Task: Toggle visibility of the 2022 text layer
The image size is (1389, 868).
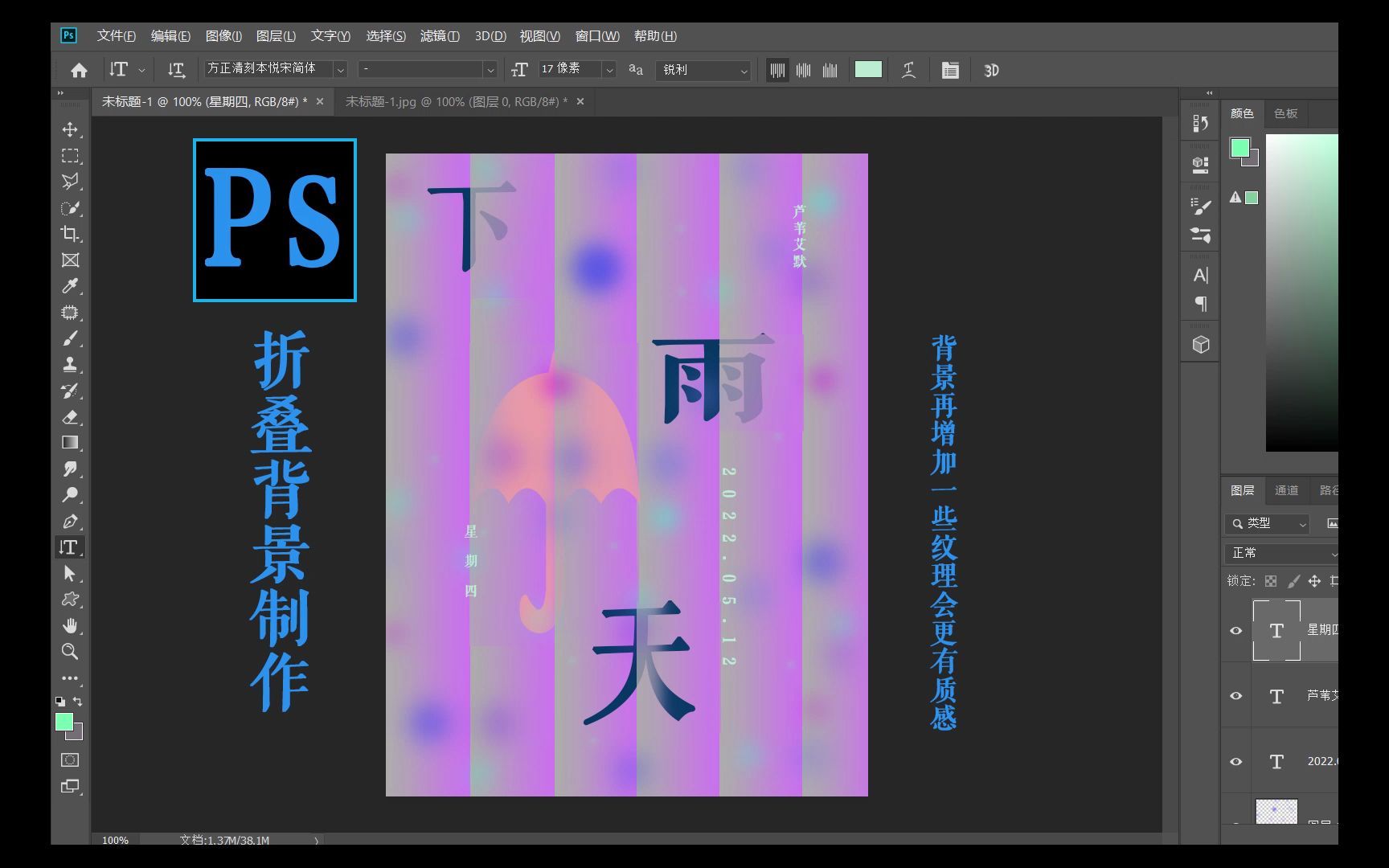Action: (1235, 761)
